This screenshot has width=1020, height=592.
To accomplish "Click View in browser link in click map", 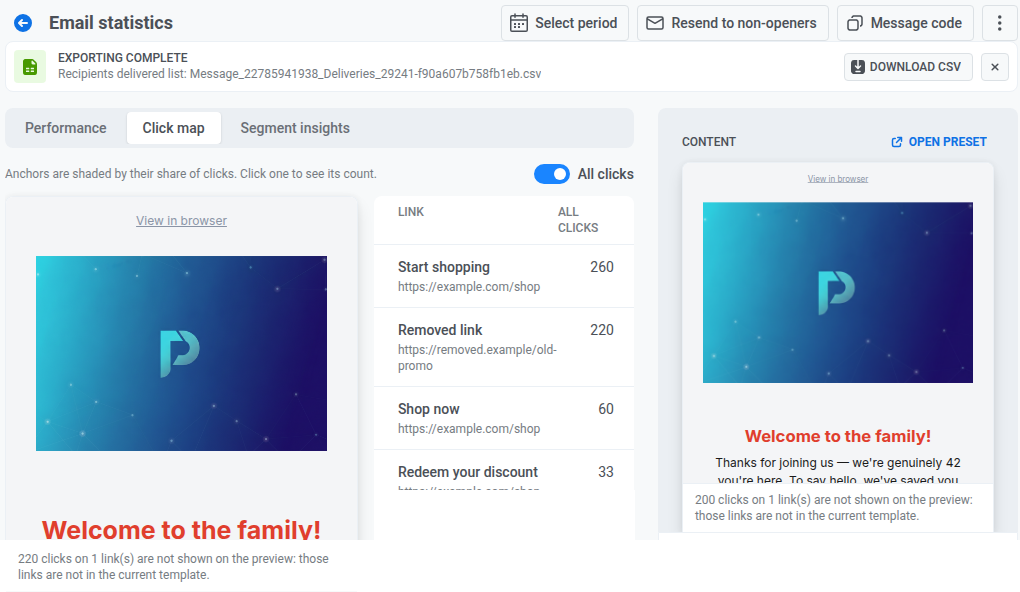I will [x=181, y=221].
